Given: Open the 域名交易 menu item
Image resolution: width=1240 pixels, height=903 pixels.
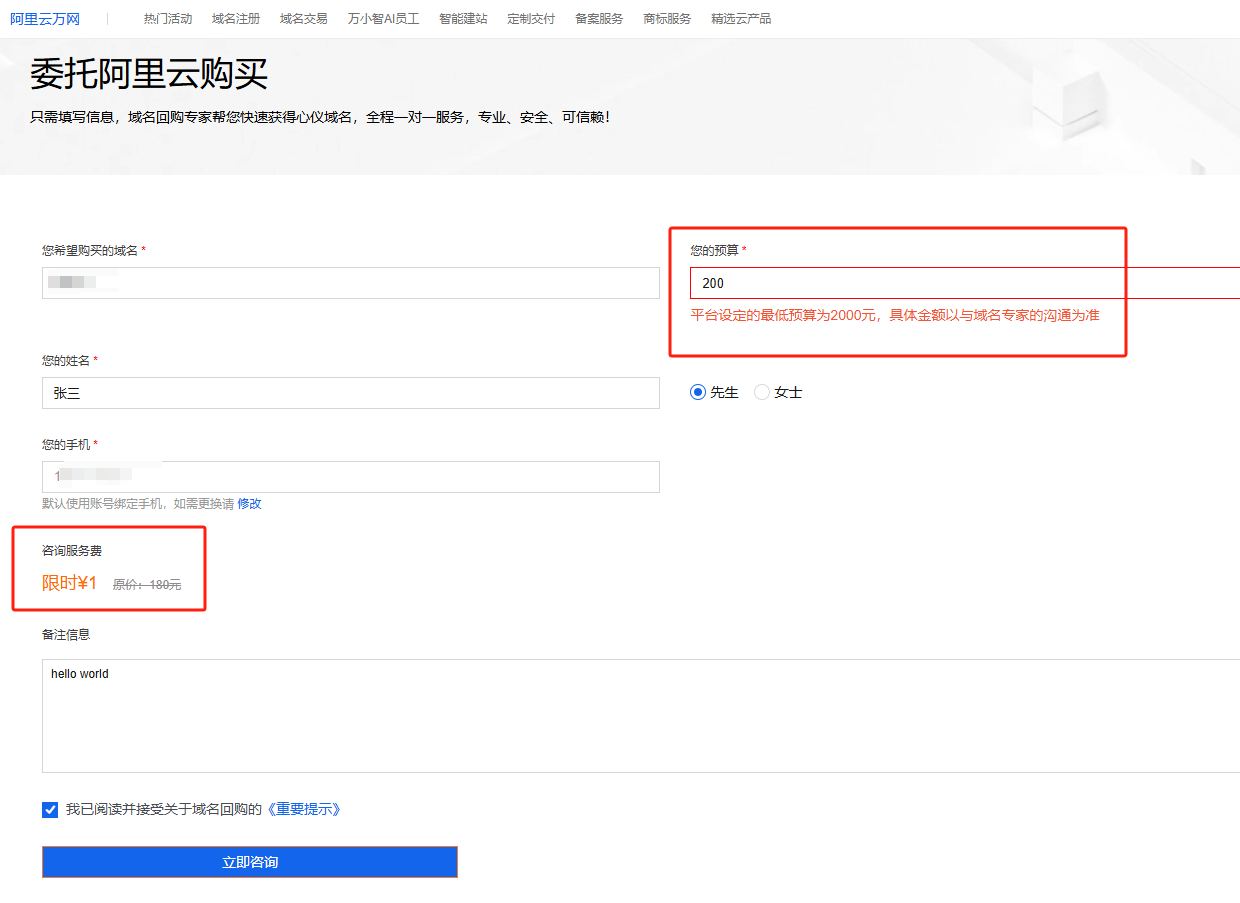Looking at the screenshot, I should pyautogui.click(x=304, y=19).
